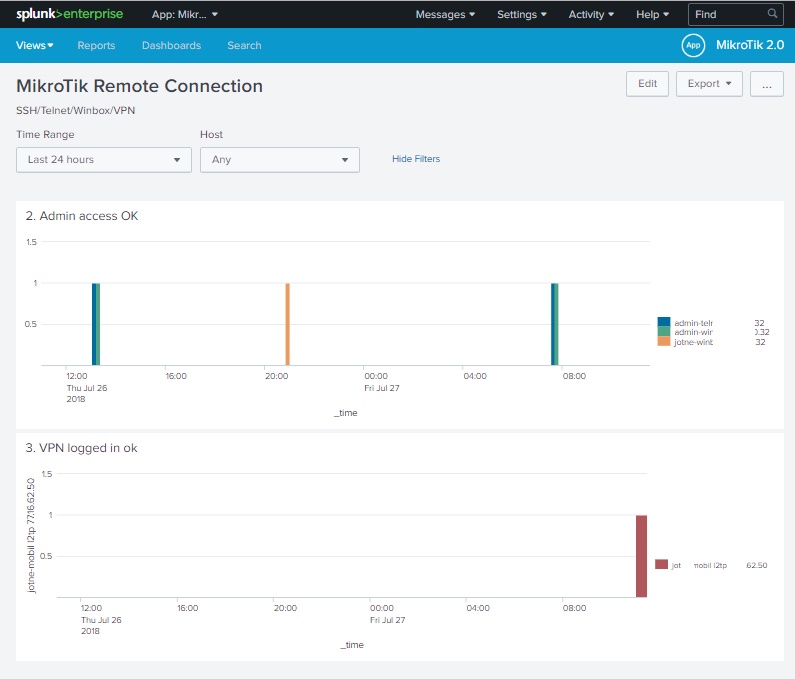Click the search magnifier icon in Find
This screenshot has height=679, width=795.
click(772, 14)
